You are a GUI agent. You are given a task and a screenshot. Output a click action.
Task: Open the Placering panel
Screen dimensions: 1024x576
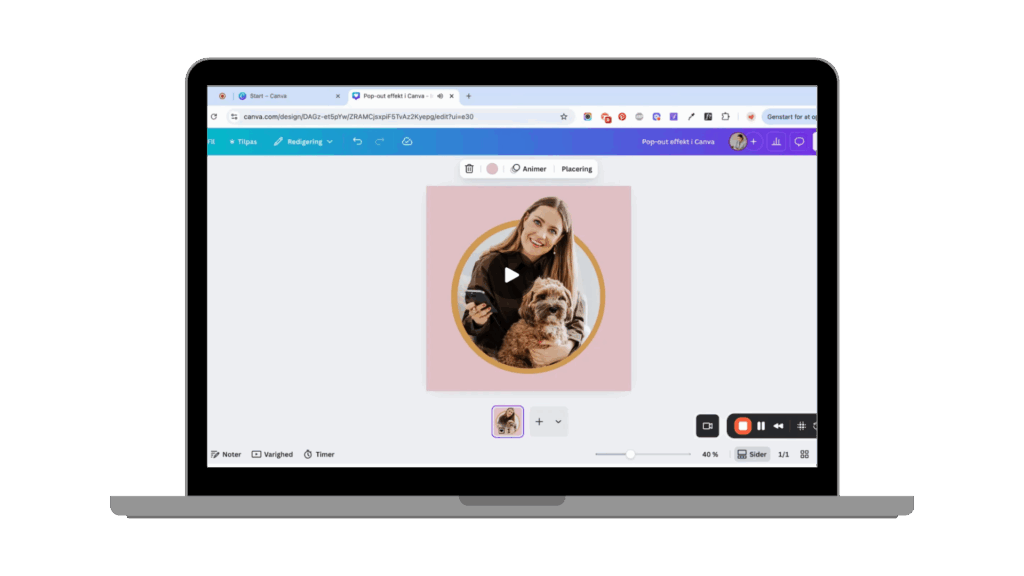click(577, 169)
